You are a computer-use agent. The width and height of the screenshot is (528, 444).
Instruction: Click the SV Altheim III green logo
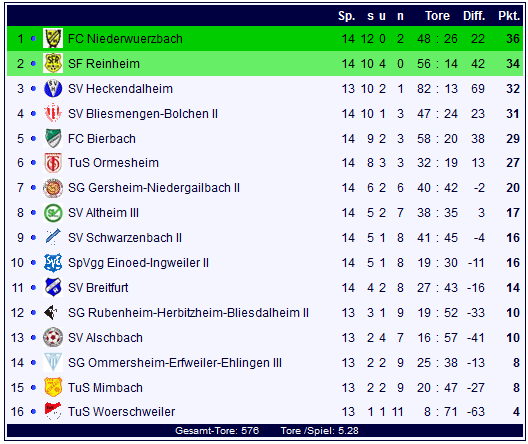coord(53,213)
